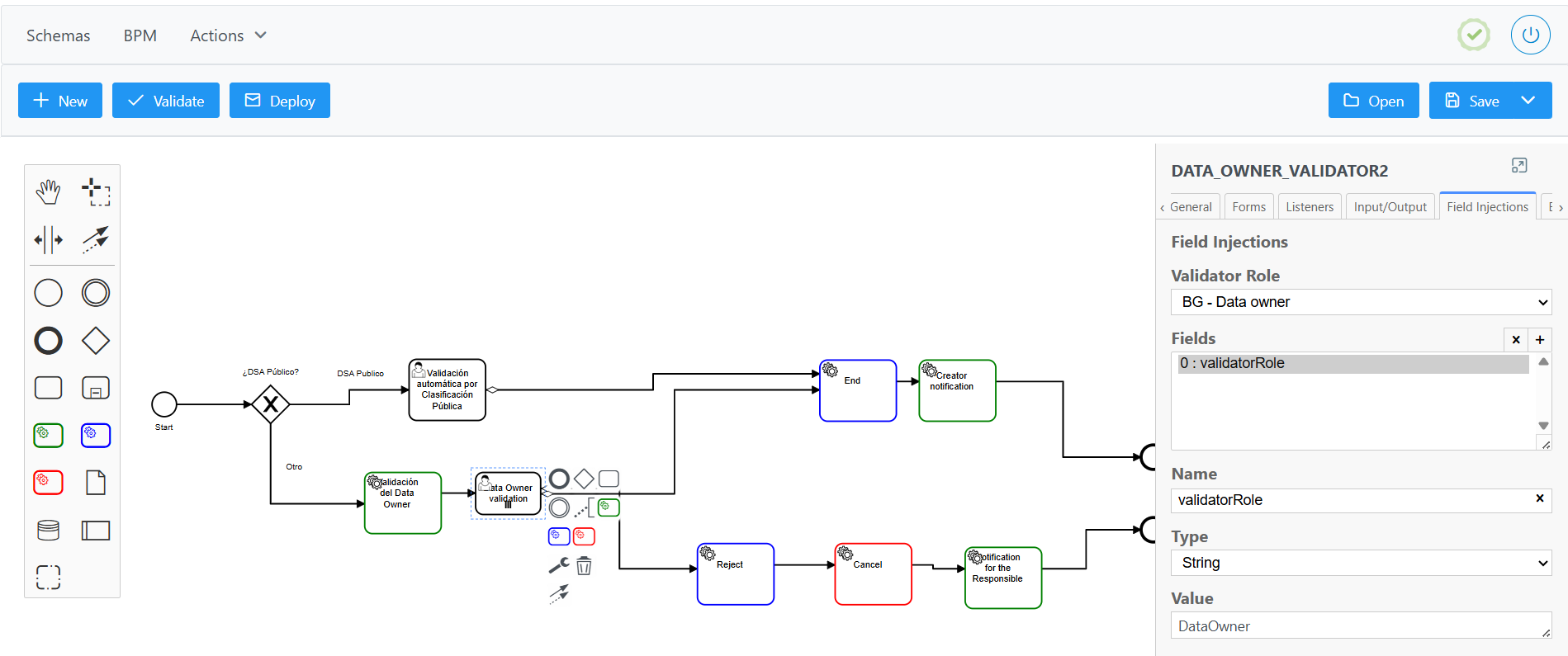Pick the gateway diamond from palette
This screenshot has height=656, width=1568.
coord(96,340)
